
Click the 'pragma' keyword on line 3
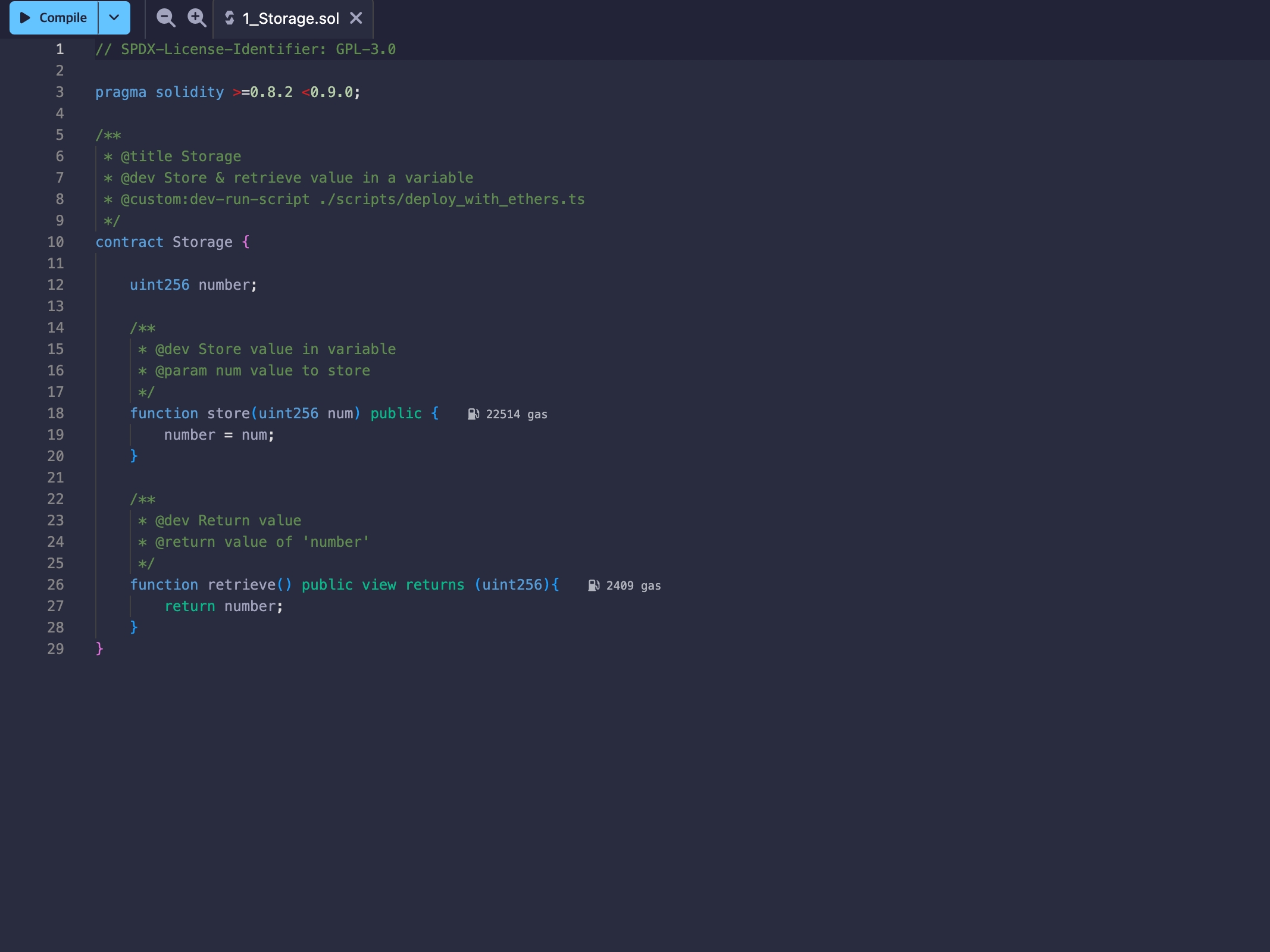click(121, 92)
